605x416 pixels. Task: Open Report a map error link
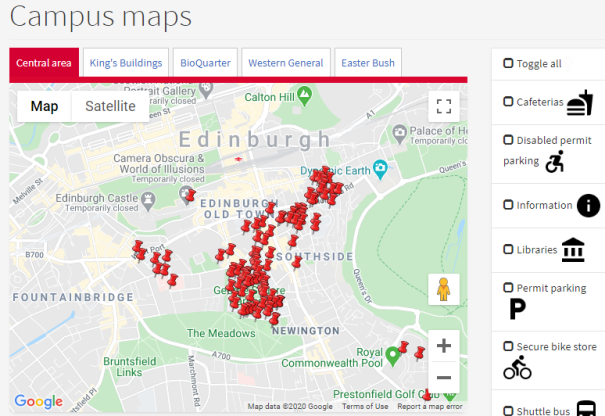click(430, 406)
